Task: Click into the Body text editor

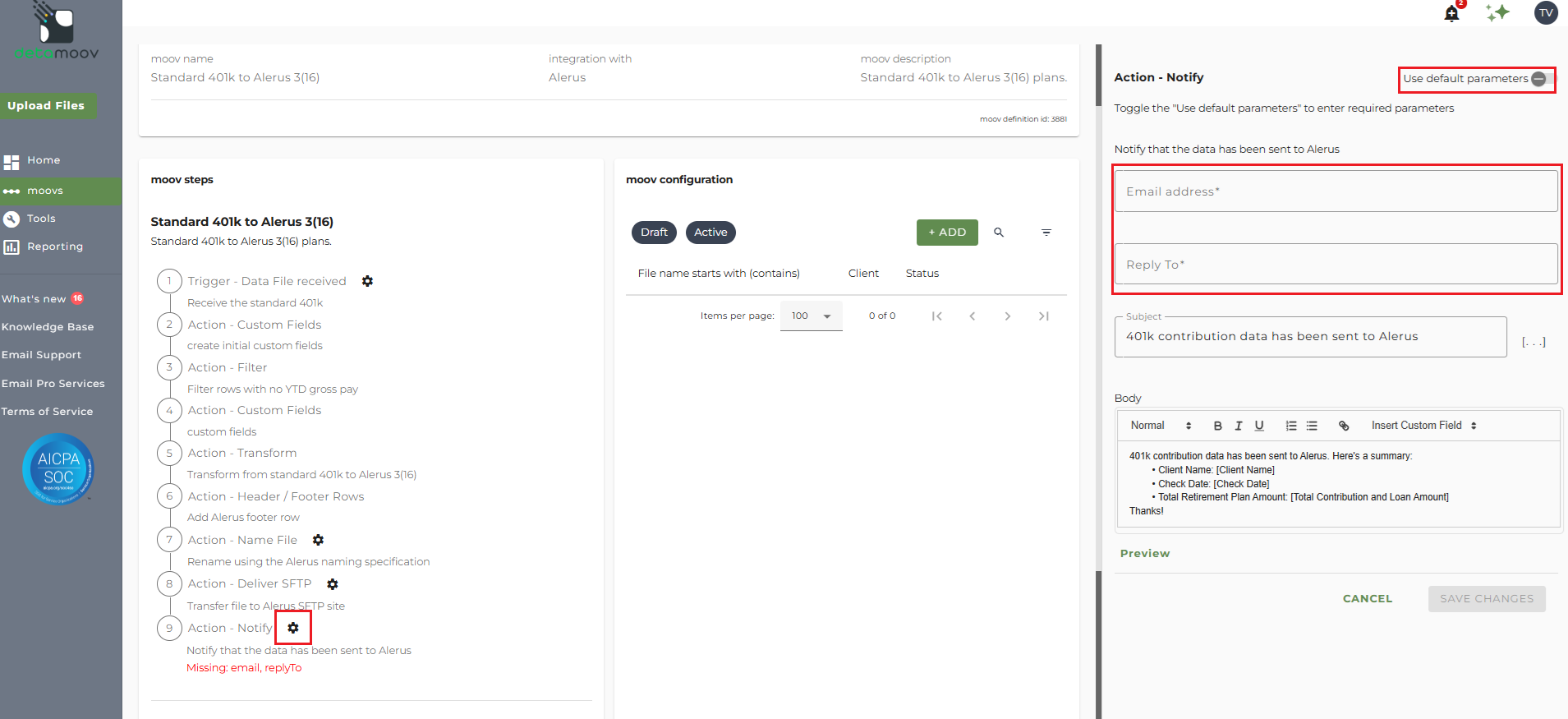Action: 1339,484
